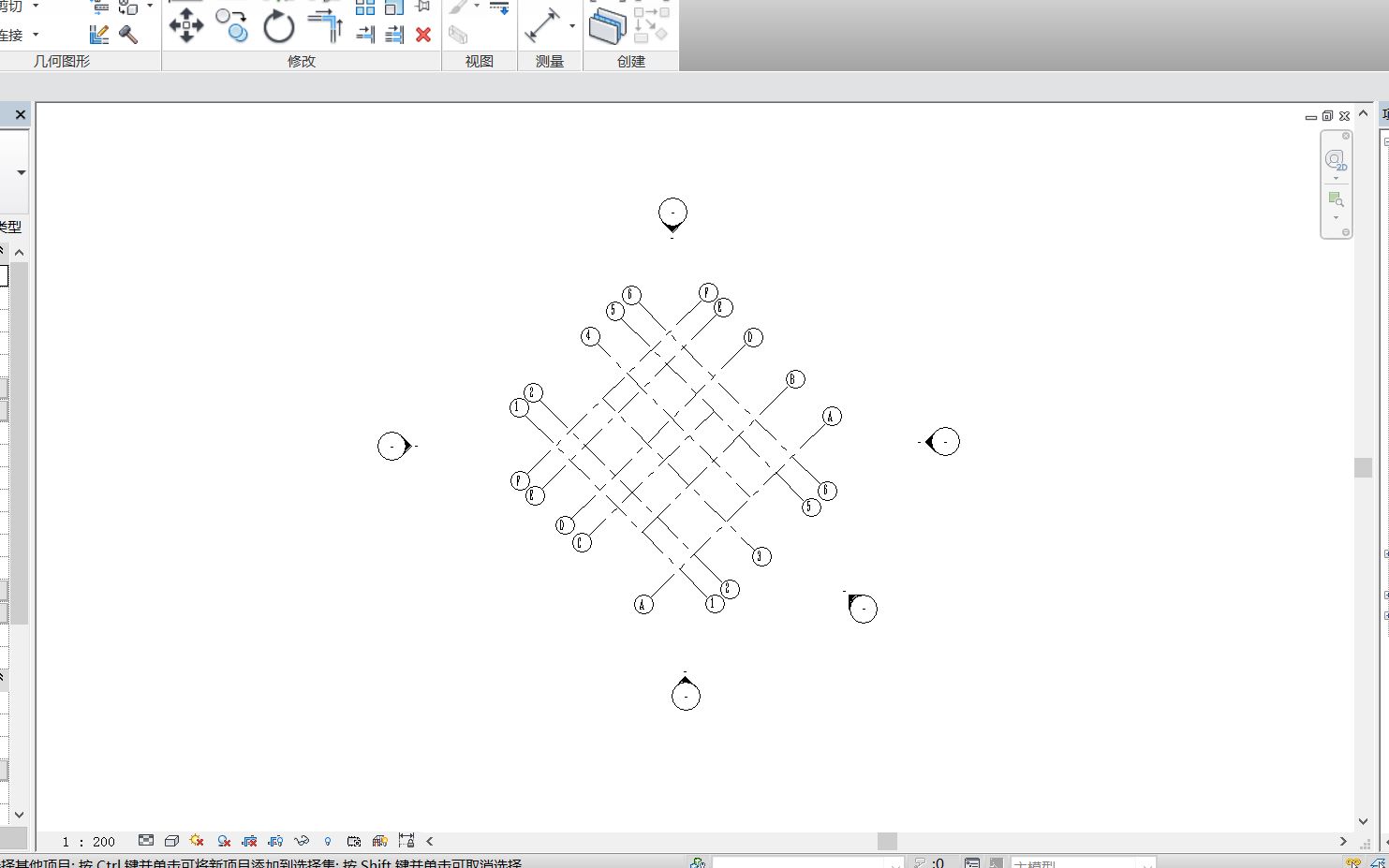Toggle Reveal Constraints icon

[x=406, y=841]
